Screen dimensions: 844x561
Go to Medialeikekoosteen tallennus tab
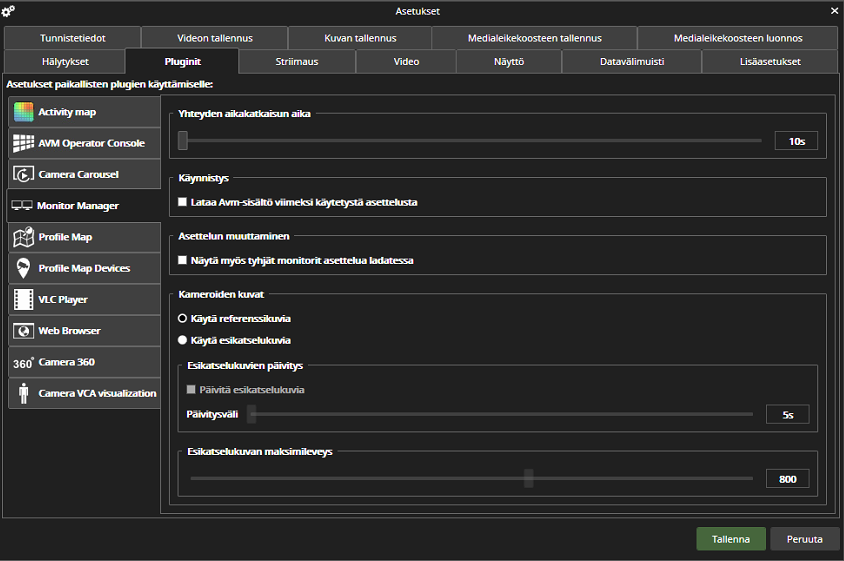[x=534, y=38]
